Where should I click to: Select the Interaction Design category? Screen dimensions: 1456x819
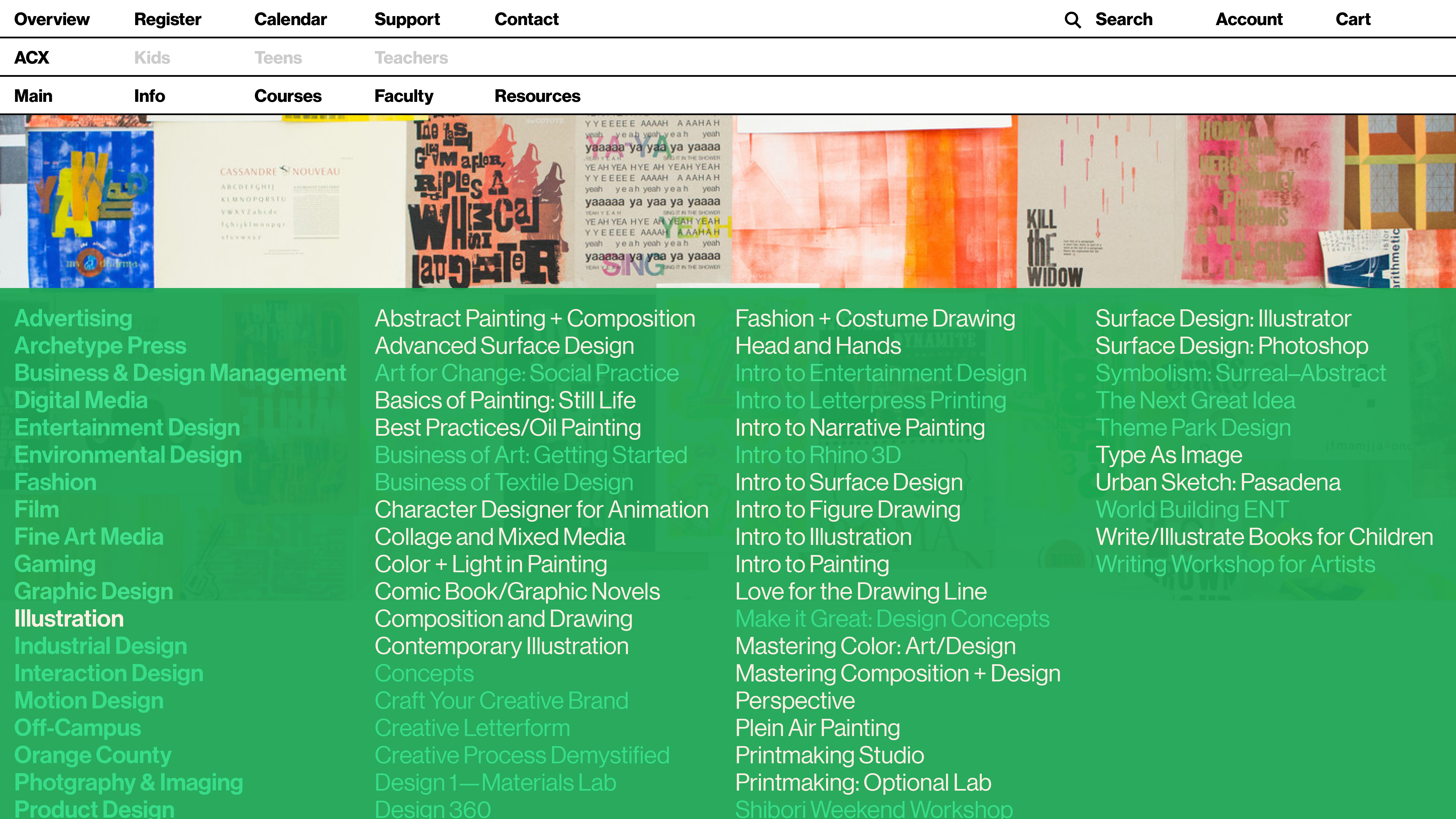[108, 673]
